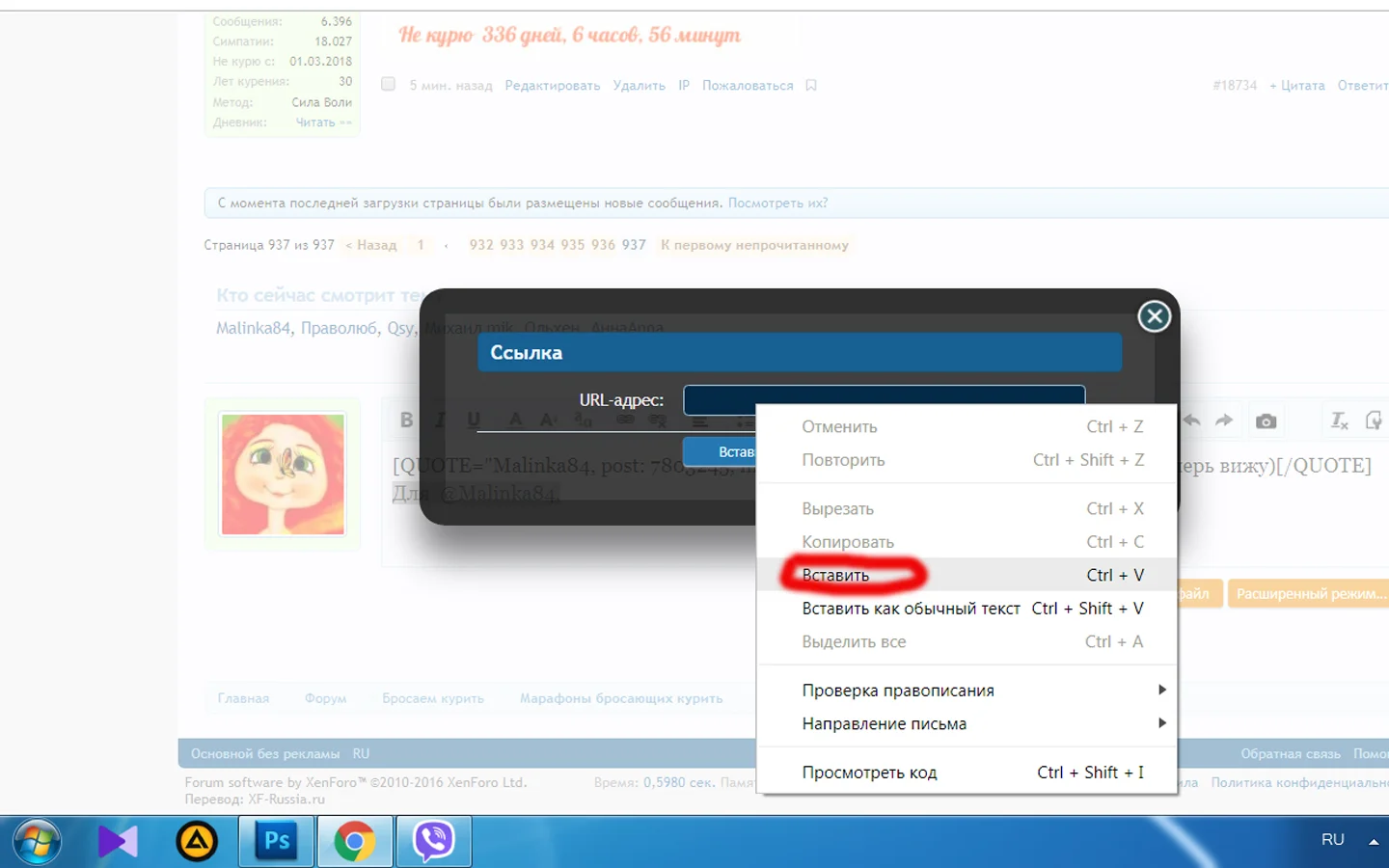Click the Посмотреть их? link

pos(776,203)
